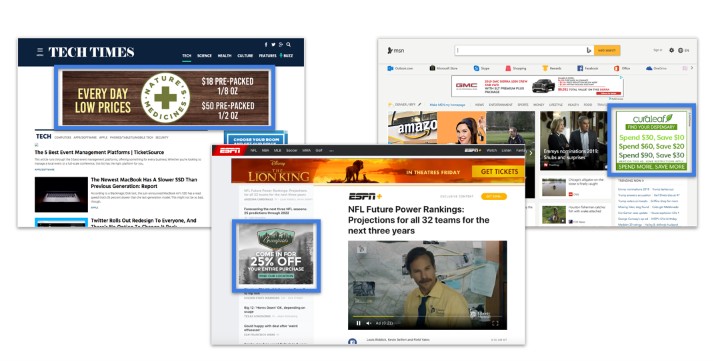Click the Lion King title in banner
The height and width of the screenshot is (361, 713).
point(279,175)
